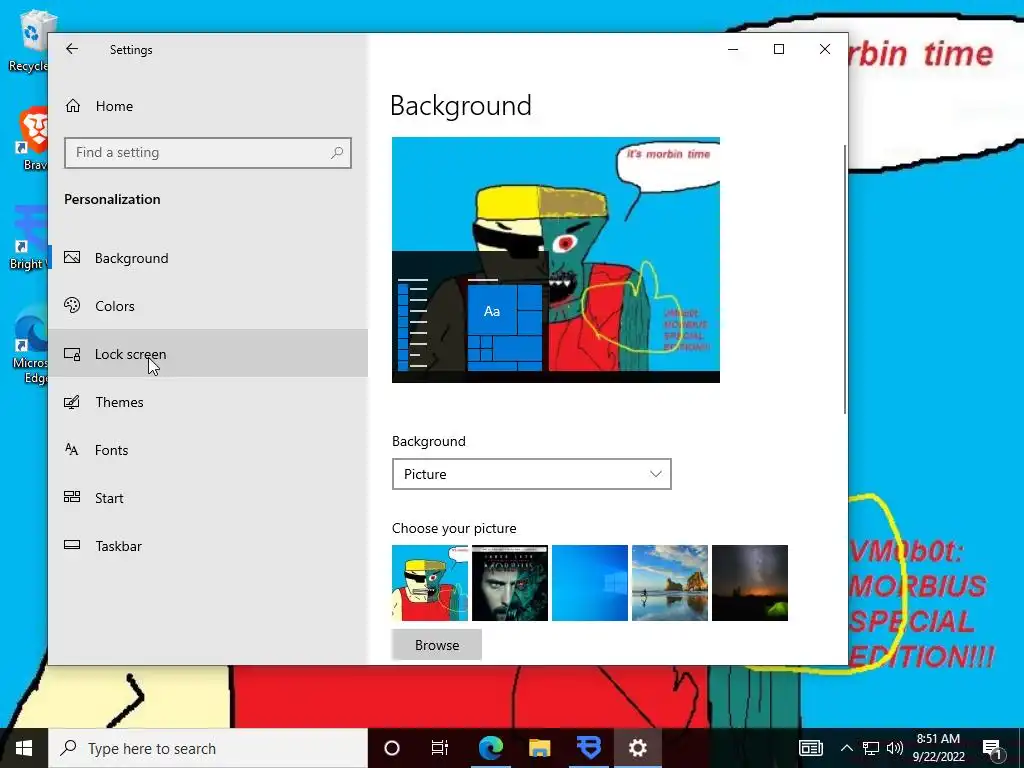Open the Taskbar settings page
The height and width of the screenshot is (768, 1024).
[x=208, y=546]
